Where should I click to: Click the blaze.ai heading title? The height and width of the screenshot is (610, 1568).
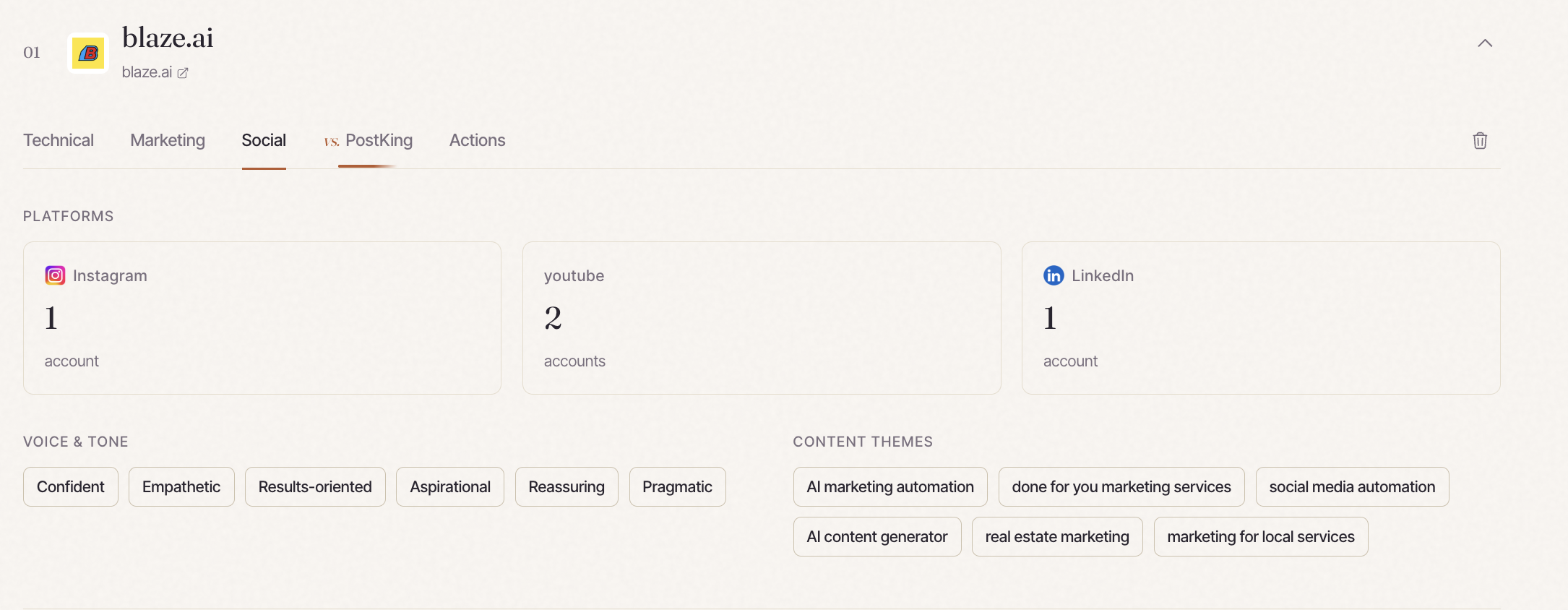(x=168, y=38)
